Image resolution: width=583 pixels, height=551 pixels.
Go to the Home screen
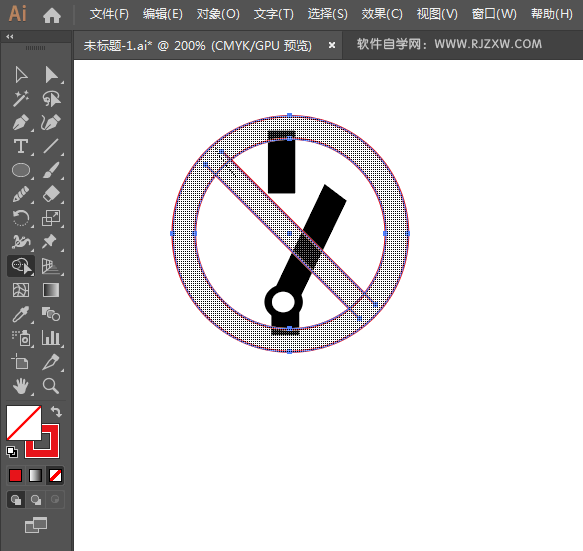pos(52,15)
